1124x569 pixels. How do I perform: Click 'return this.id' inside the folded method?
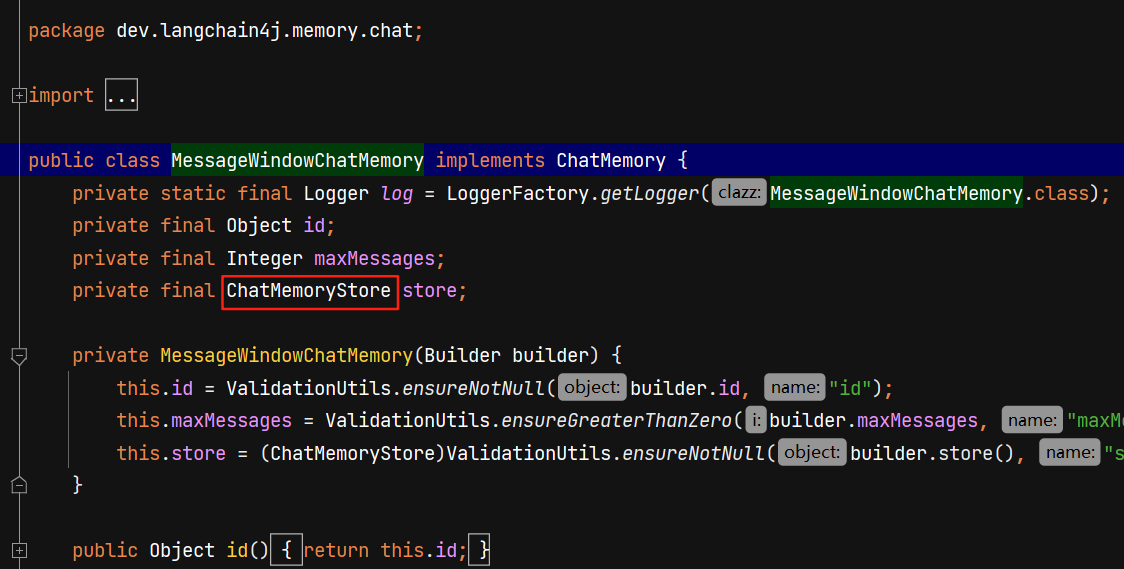click(380, 550)
